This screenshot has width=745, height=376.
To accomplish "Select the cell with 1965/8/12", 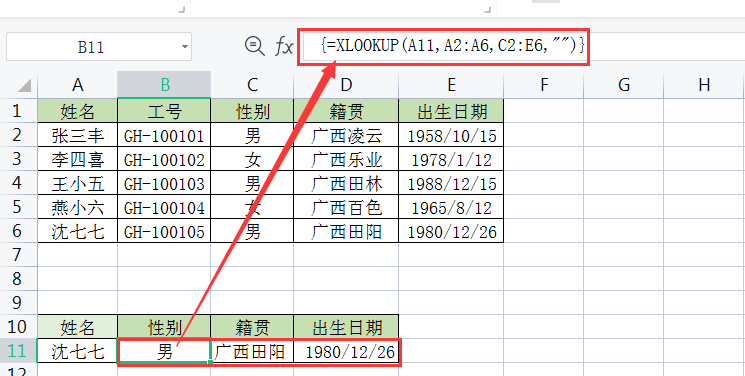I will point(451,206).
